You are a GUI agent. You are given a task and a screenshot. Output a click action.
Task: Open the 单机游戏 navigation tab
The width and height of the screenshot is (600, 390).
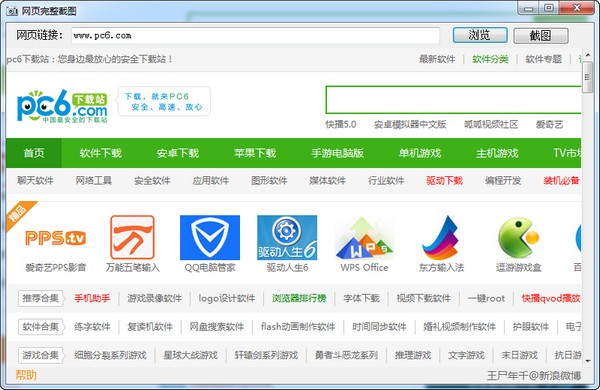coord(420,153)
